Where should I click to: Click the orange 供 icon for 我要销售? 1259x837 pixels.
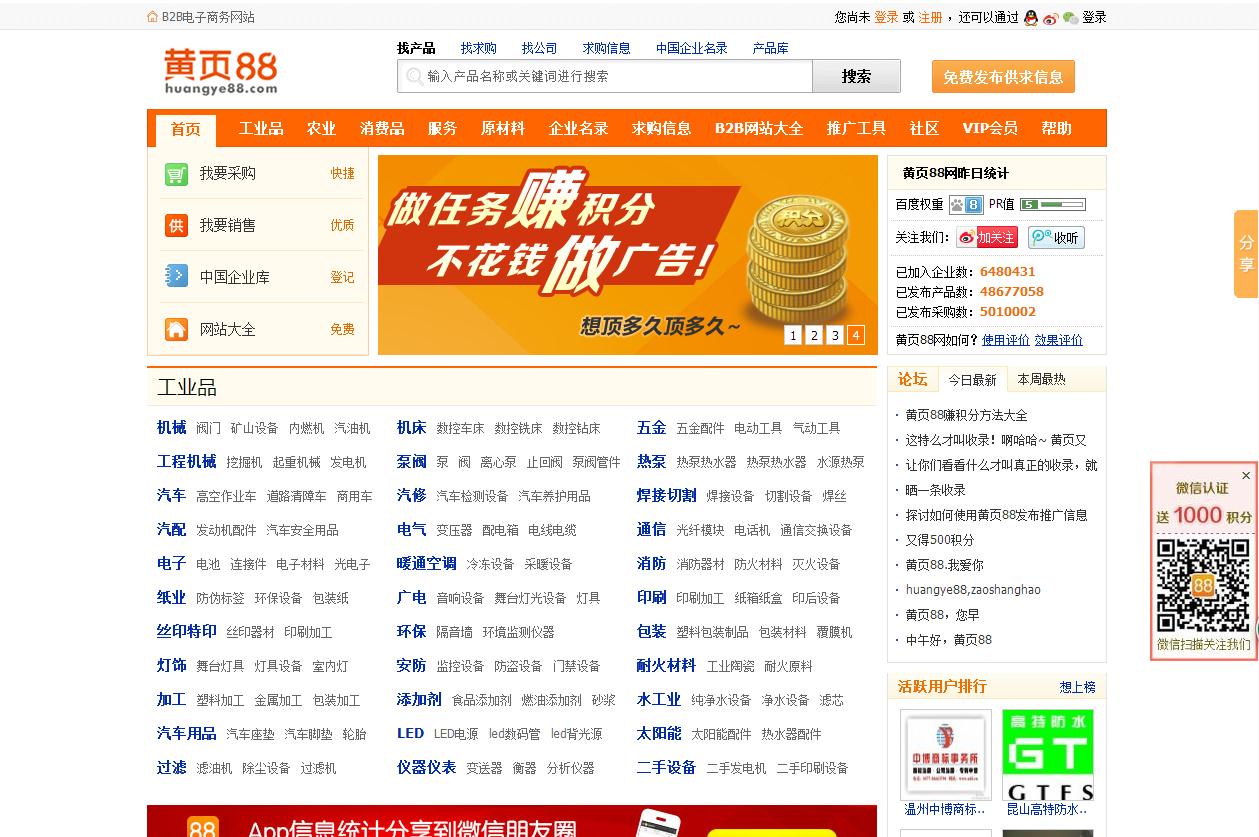pos(176,226)
